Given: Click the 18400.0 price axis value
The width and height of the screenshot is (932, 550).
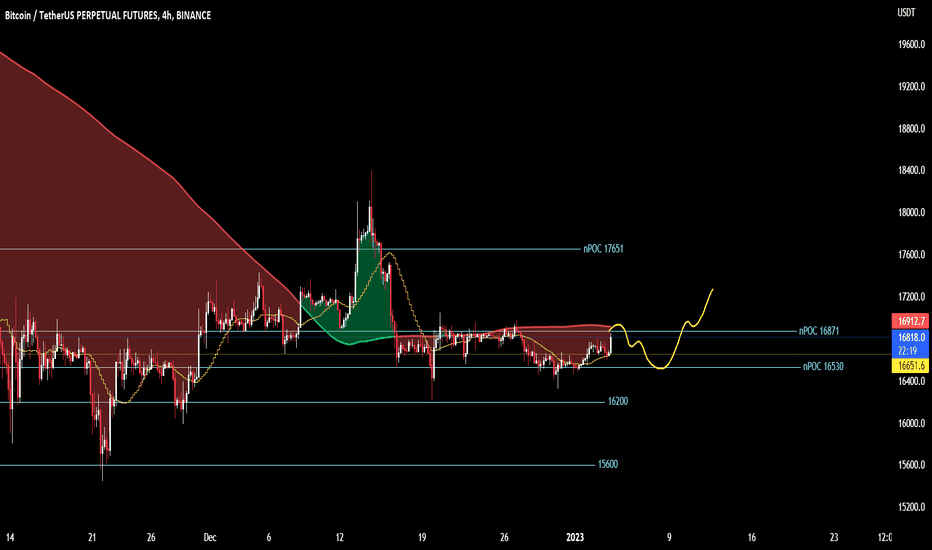Looking at the screenshot, I should coord(911,170).
